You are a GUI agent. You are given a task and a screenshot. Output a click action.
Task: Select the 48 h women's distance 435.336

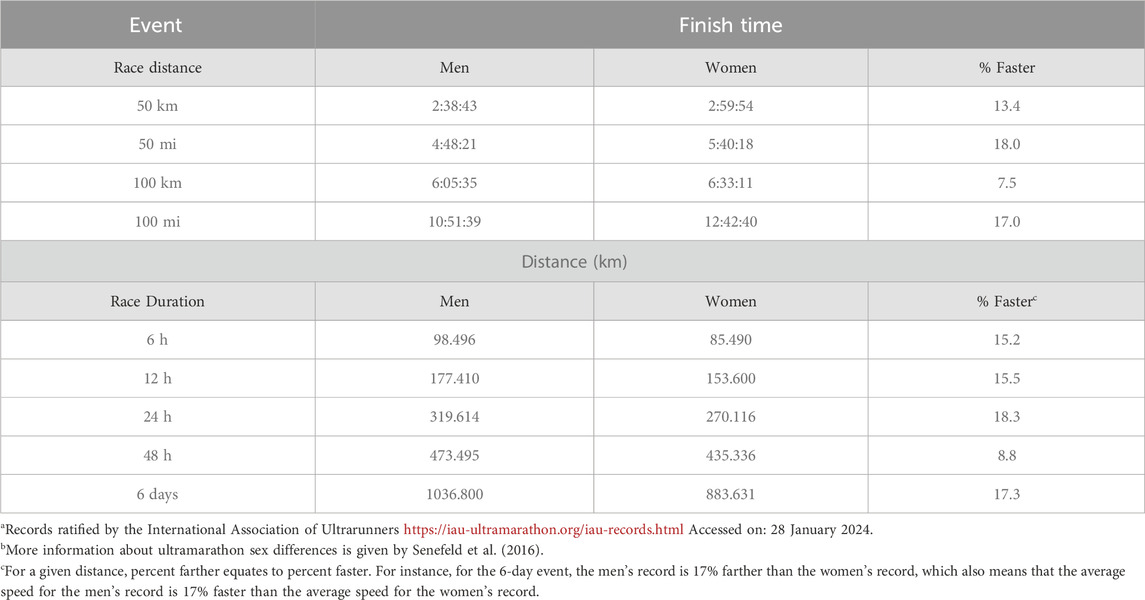click(x=730, y=455)
